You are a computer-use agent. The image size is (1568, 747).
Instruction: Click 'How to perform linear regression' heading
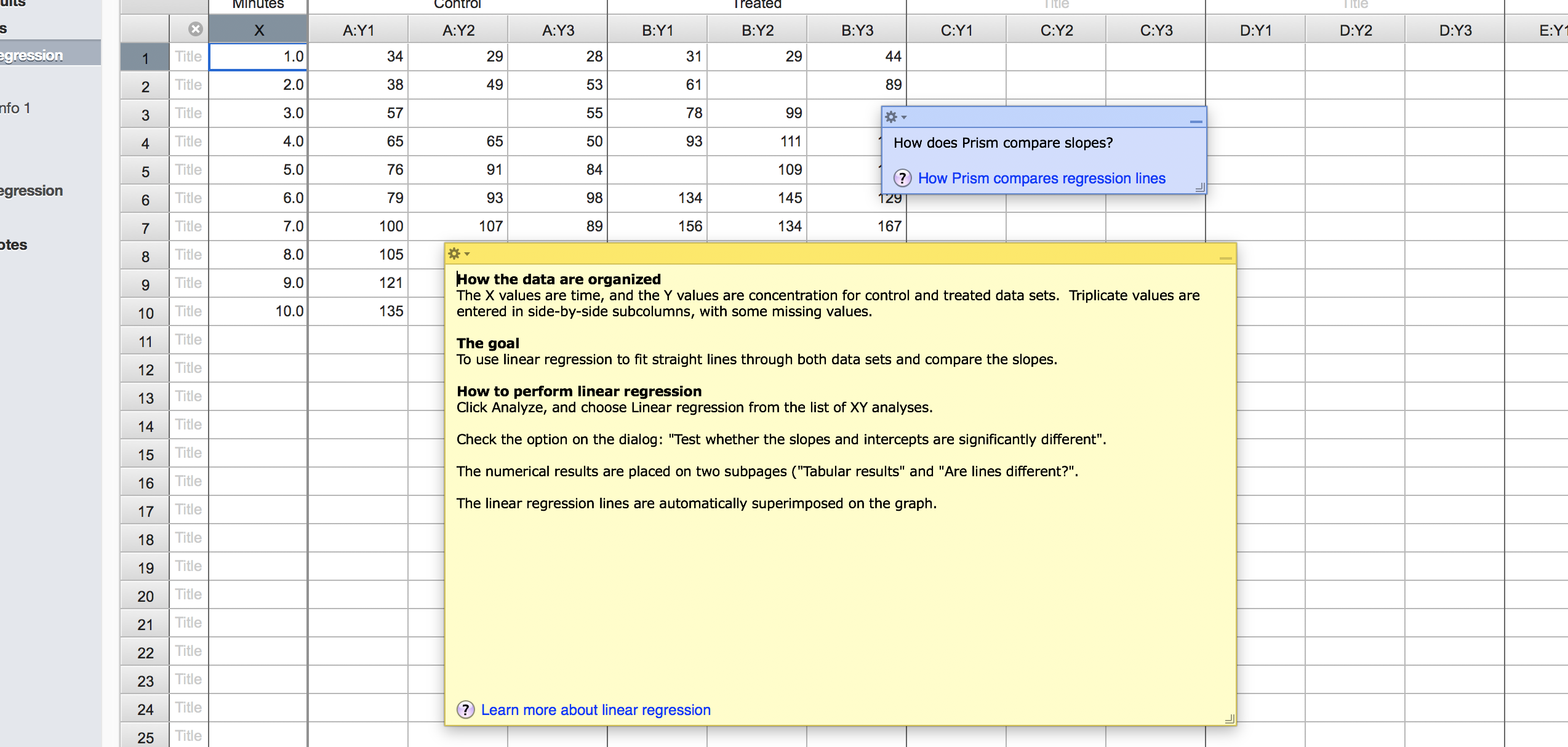[579, 391]
